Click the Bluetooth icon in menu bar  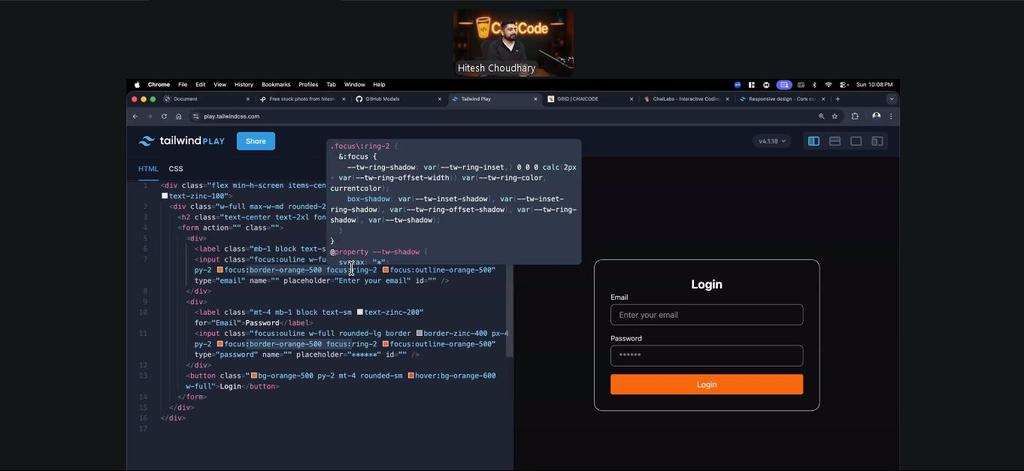[x=814, y=85]
